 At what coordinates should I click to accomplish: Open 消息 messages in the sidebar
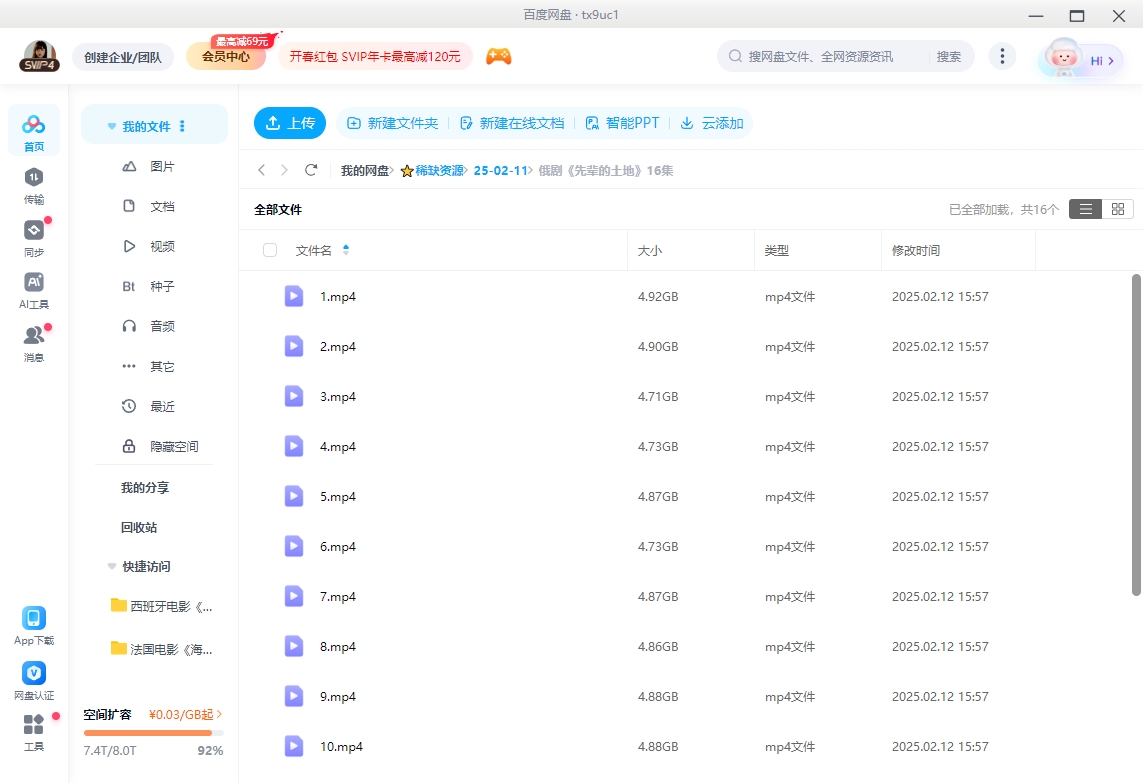(x=33, y=340)
